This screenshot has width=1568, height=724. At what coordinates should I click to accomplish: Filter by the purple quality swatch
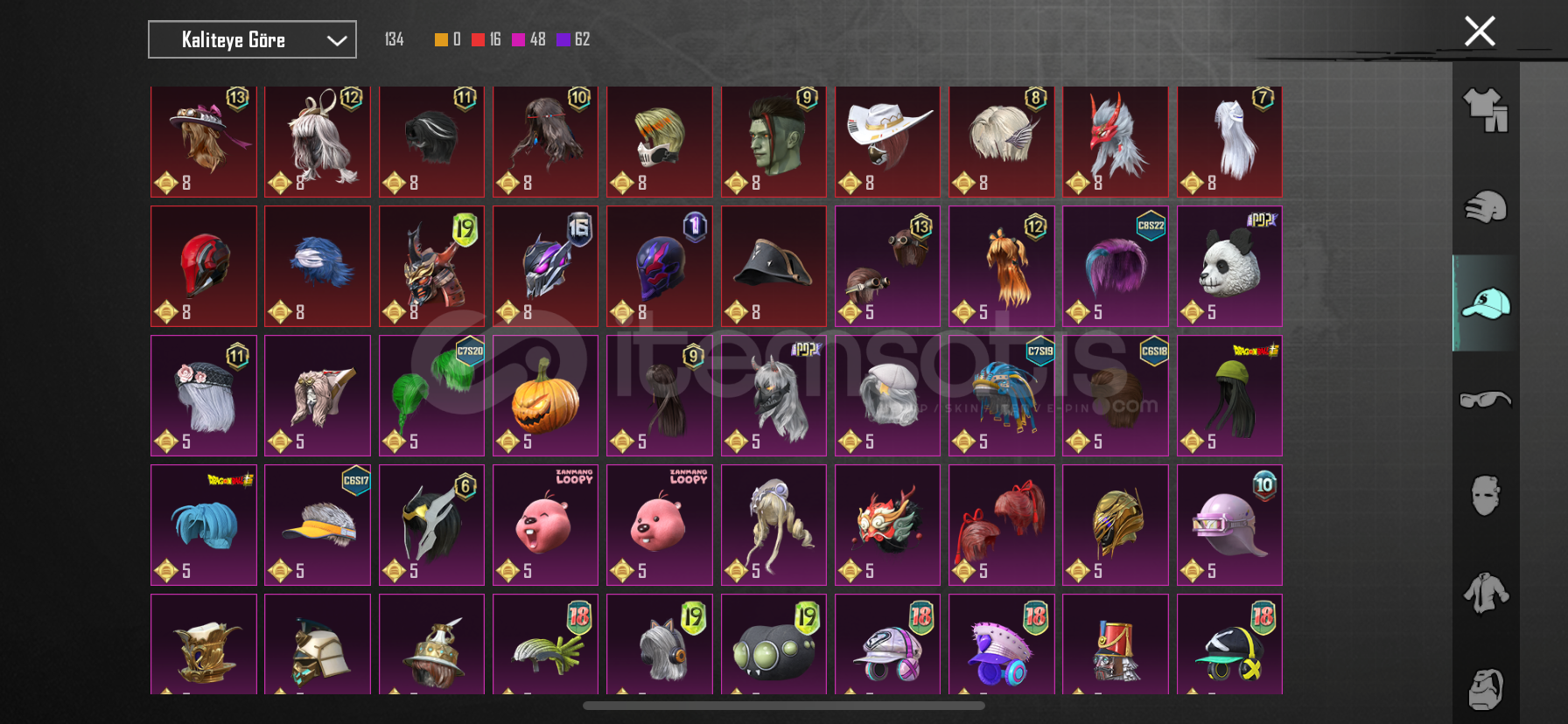[563, 39]
